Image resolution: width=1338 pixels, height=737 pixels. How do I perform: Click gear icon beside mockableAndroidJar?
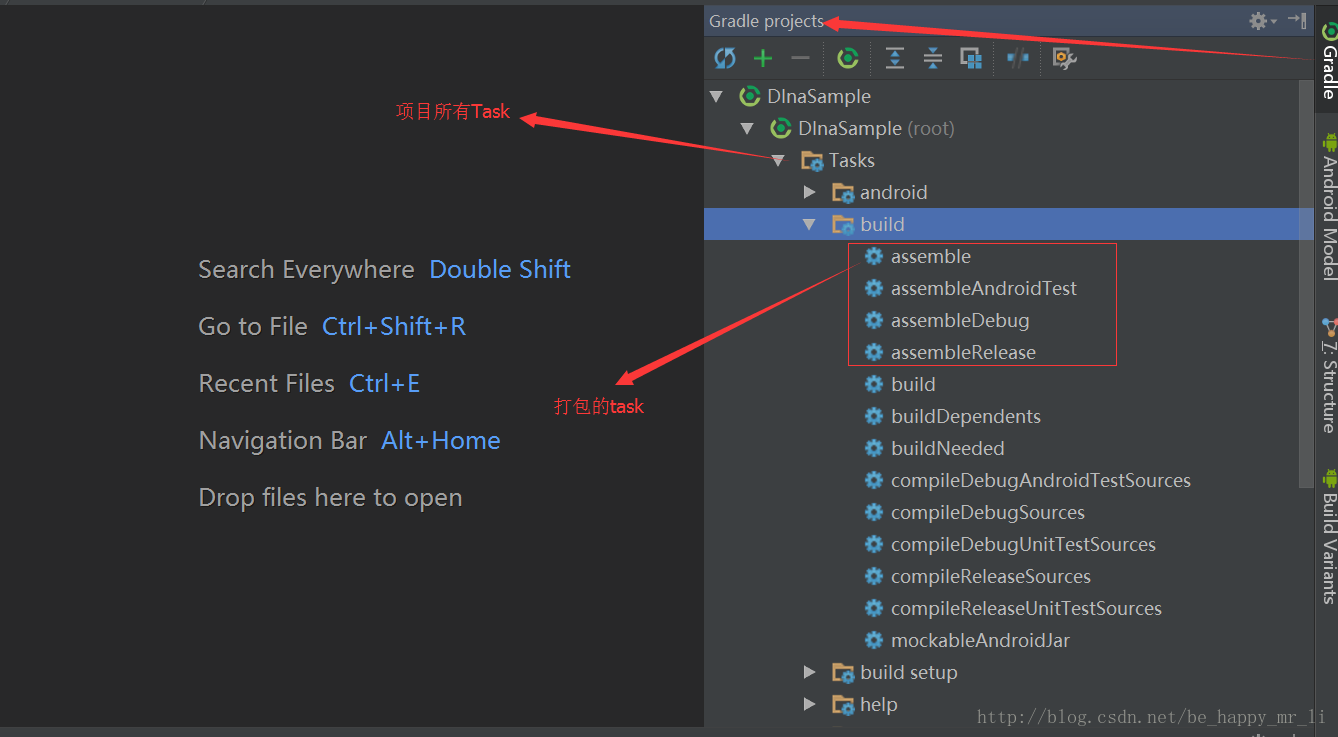pyautogui.click(x=874, y=641)
